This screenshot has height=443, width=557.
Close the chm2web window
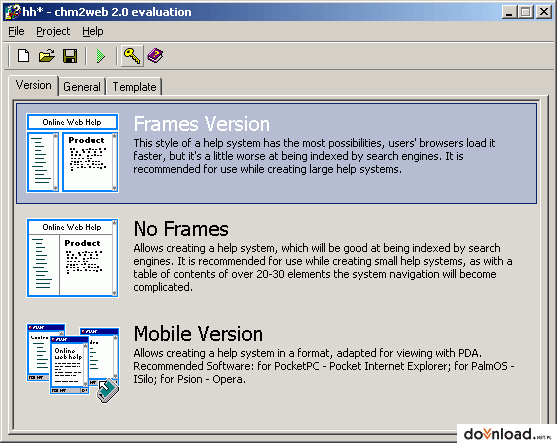544,12
